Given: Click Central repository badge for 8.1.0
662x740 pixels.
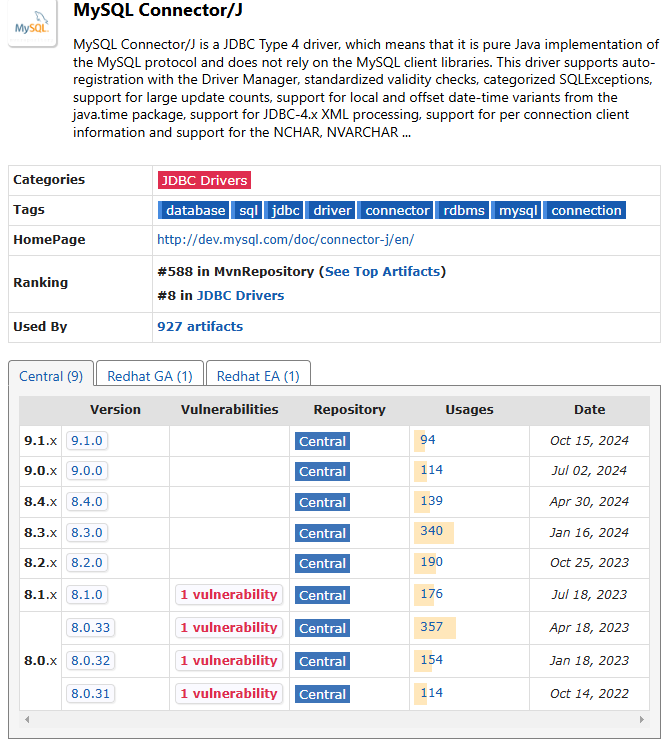Looking at the screenshot, I should [x=322, y=595].
